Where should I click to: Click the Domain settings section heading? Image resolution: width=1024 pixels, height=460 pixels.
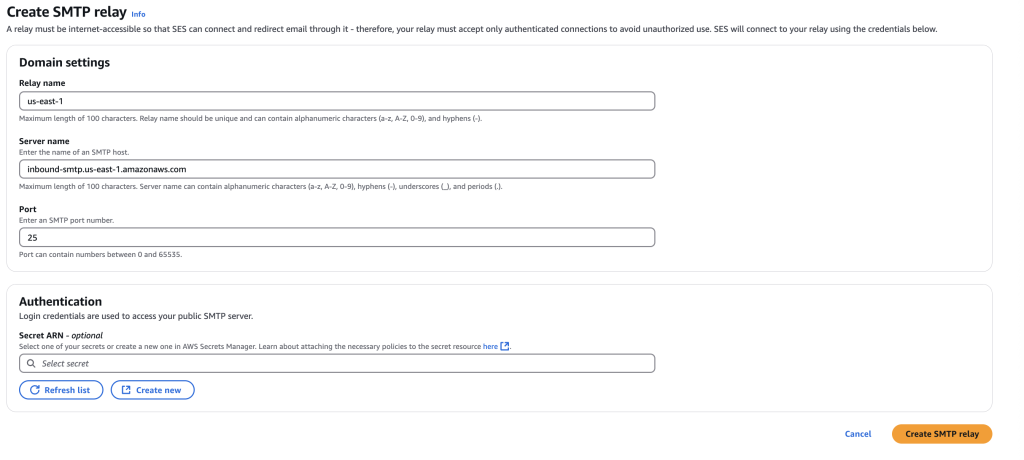tap(64, 62)
